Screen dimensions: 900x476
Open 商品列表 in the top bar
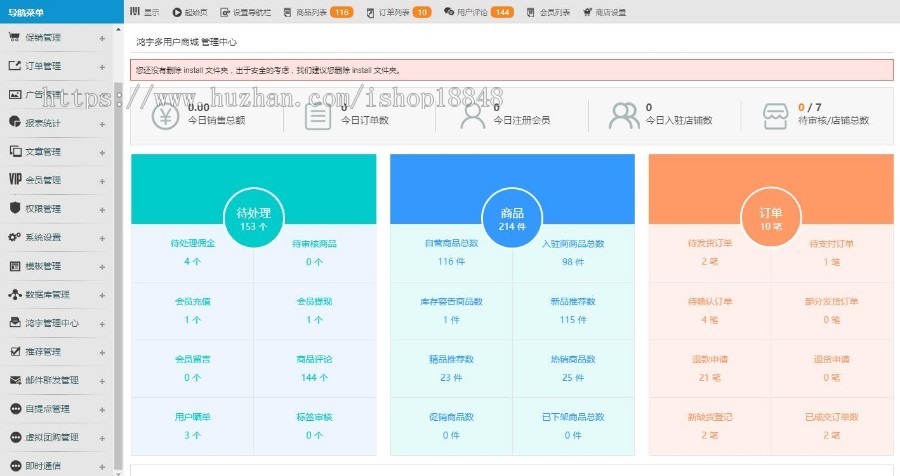311,12
